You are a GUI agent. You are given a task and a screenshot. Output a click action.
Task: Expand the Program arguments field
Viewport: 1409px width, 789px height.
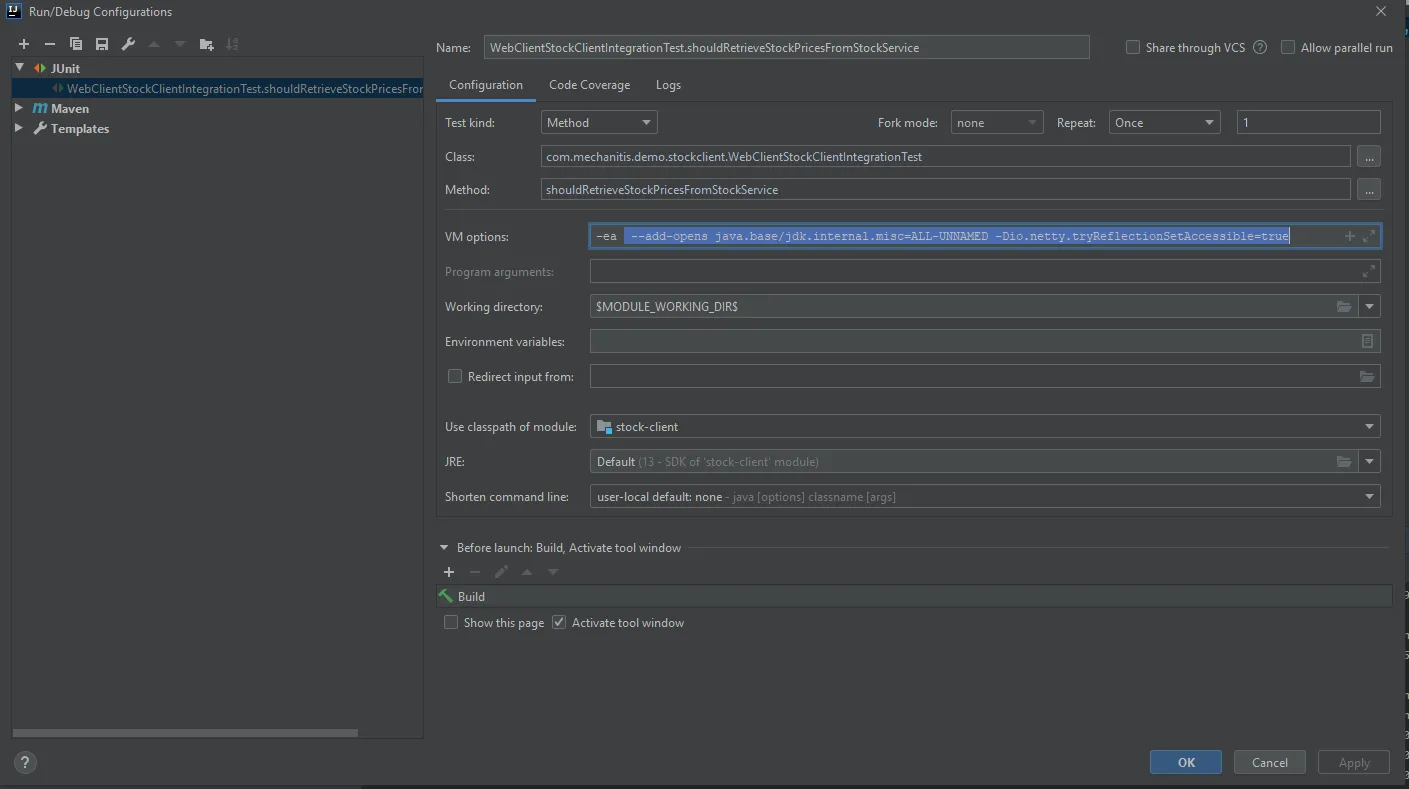click(x=1368, y=271)
